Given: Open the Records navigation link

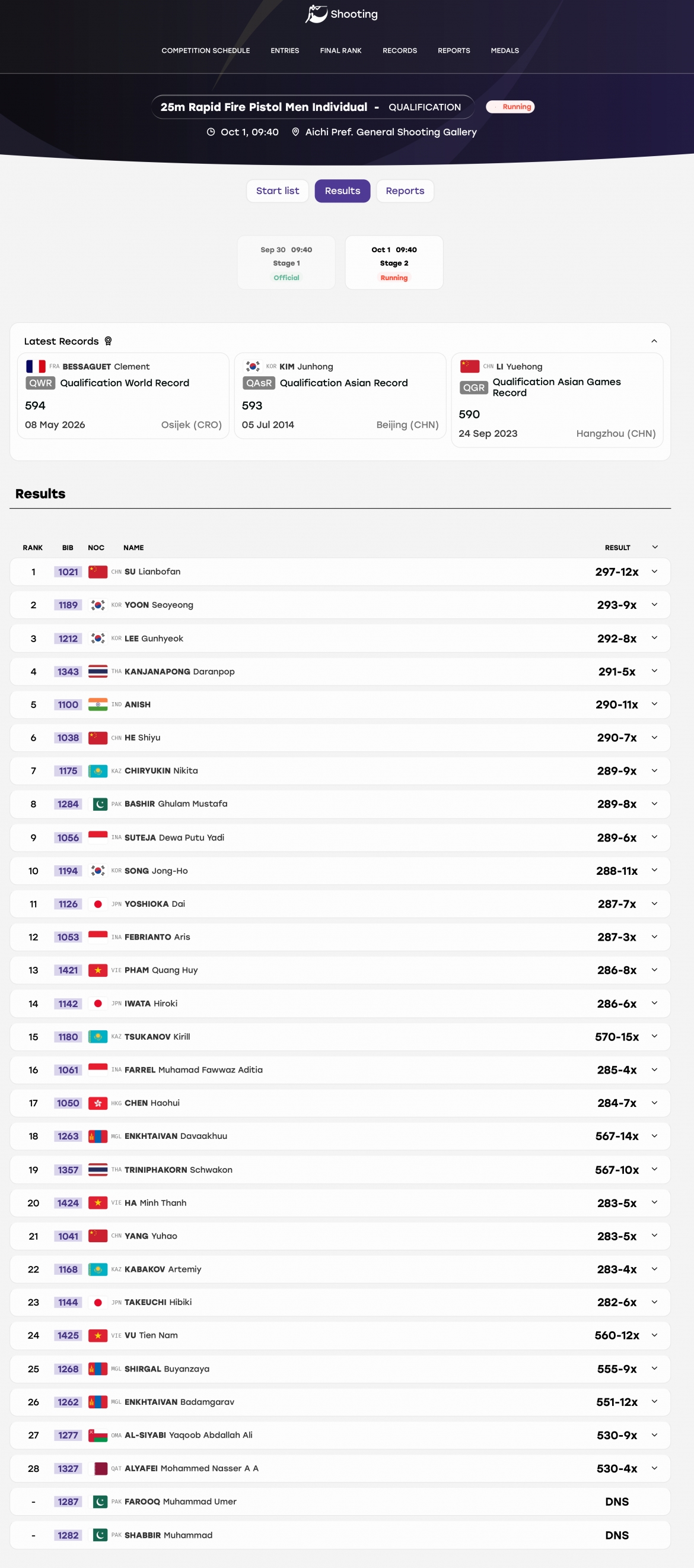Looking at the screenshot, I should (400, 50).
